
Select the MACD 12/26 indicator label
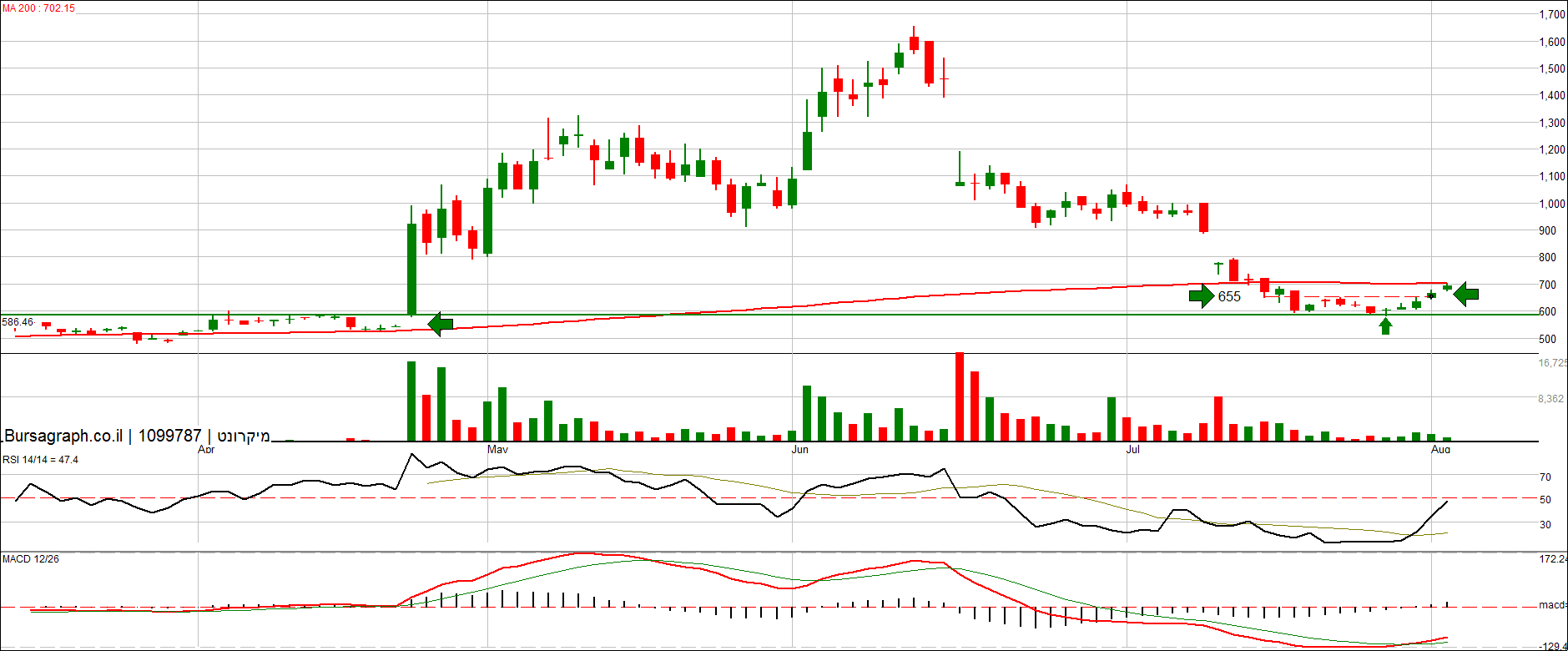[x=31, y=559]
